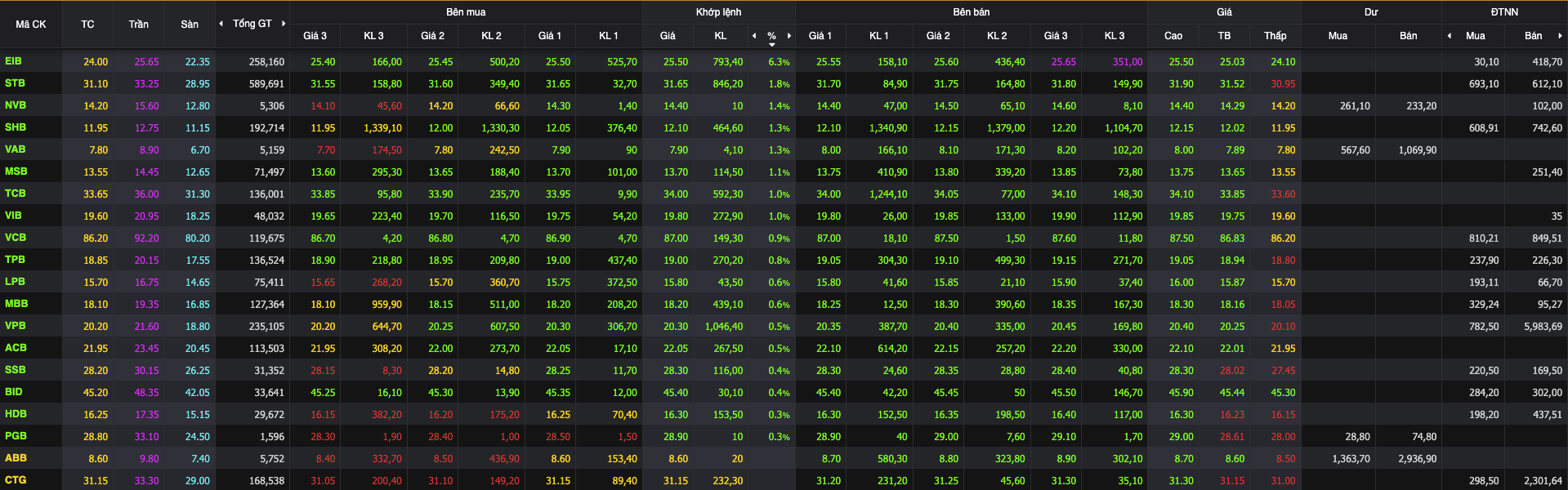This screenshot has height=490, width=1568.
Task: Click the ABB stock symbol
Action: 16,458
